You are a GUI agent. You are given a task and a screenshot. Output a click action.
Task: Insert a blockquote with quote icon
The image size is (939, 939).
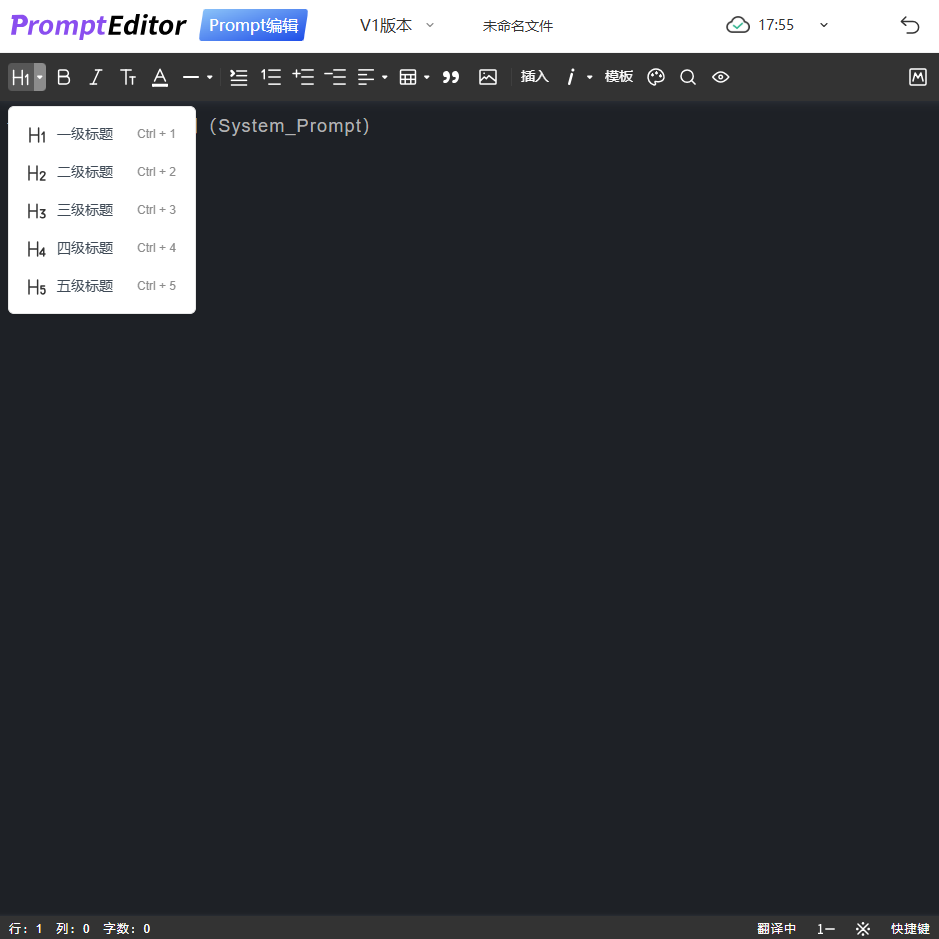(x=451, y=77)
